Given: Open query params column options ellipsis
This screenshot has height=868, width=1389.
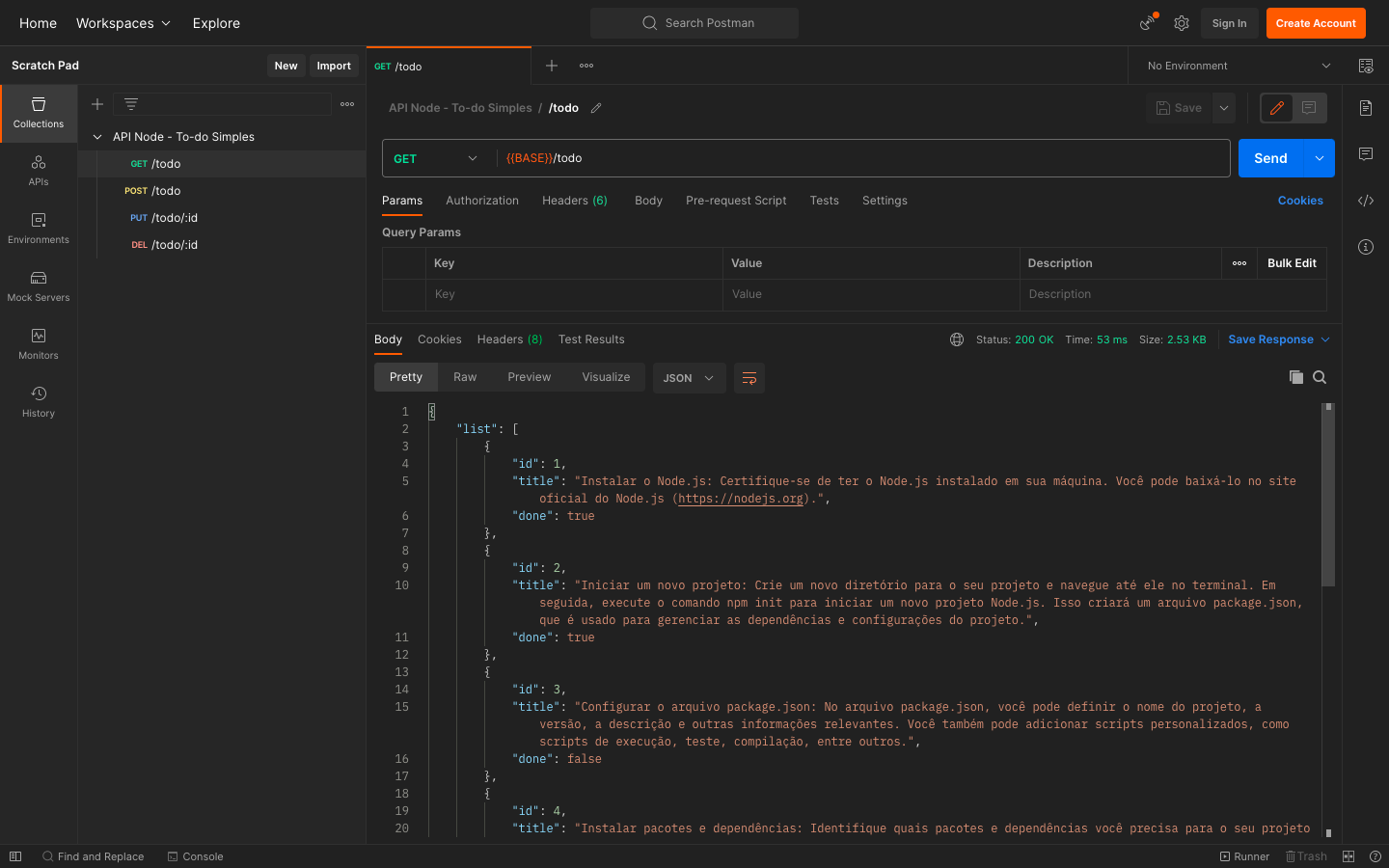Looking at the screenshot, I should click(x=1239, y=263).
